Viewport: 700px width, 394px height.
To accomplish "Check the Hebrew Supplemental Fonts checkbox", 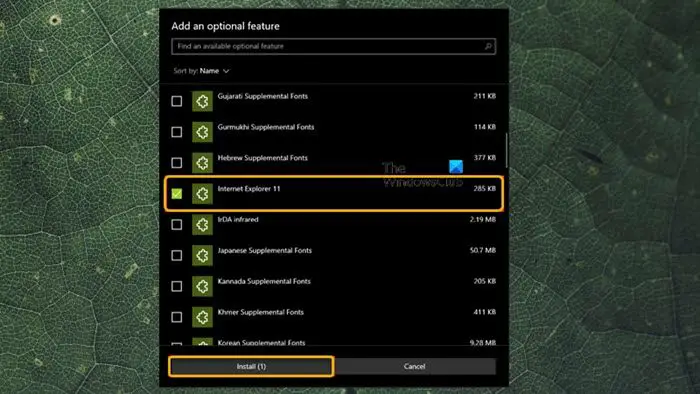I will pos(177,163).
